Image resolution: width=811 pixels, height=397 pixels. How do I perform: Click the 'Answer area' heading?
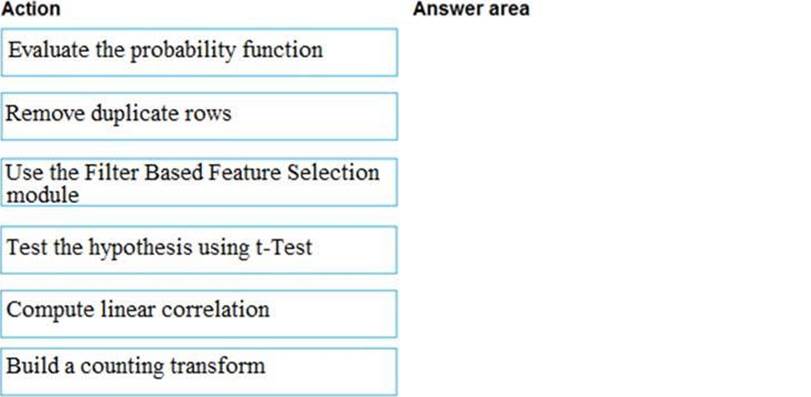(x=471, y=9)
